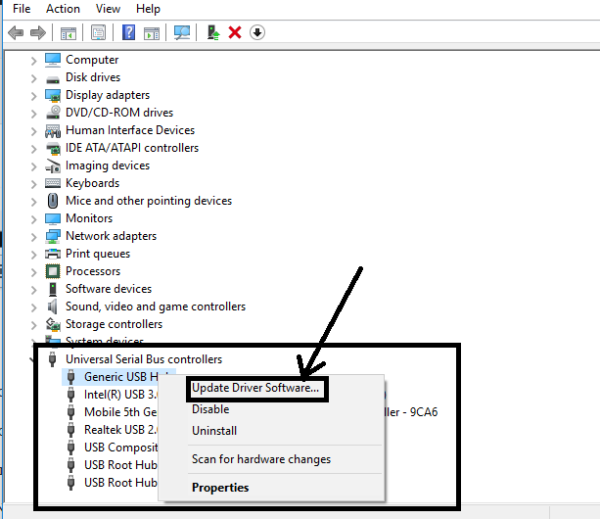Choose Properties from the context menu

[220, 488]
